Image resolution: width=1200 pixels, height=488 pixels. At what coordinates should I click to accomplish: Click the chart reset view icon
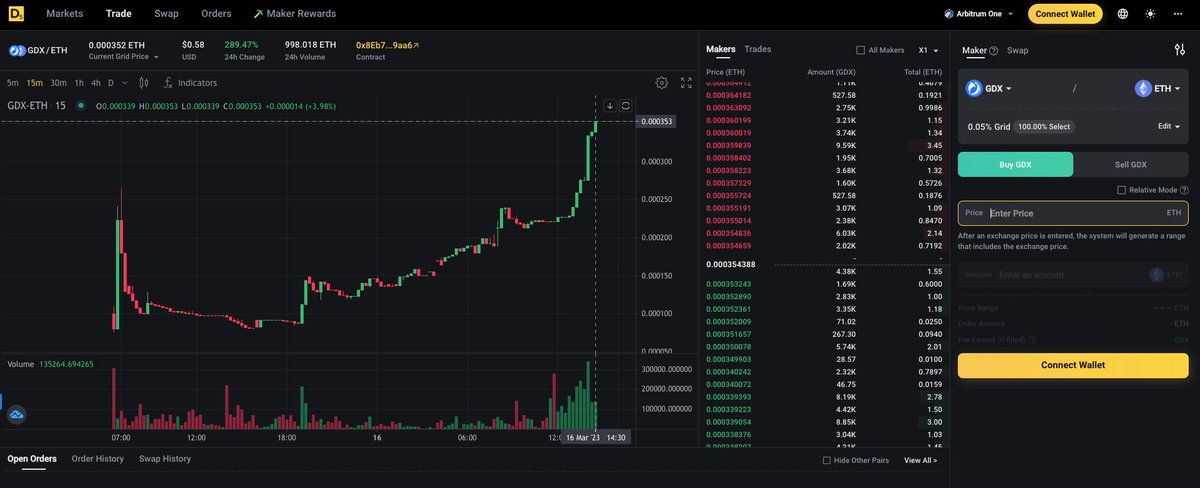click(x=626, y=105)
